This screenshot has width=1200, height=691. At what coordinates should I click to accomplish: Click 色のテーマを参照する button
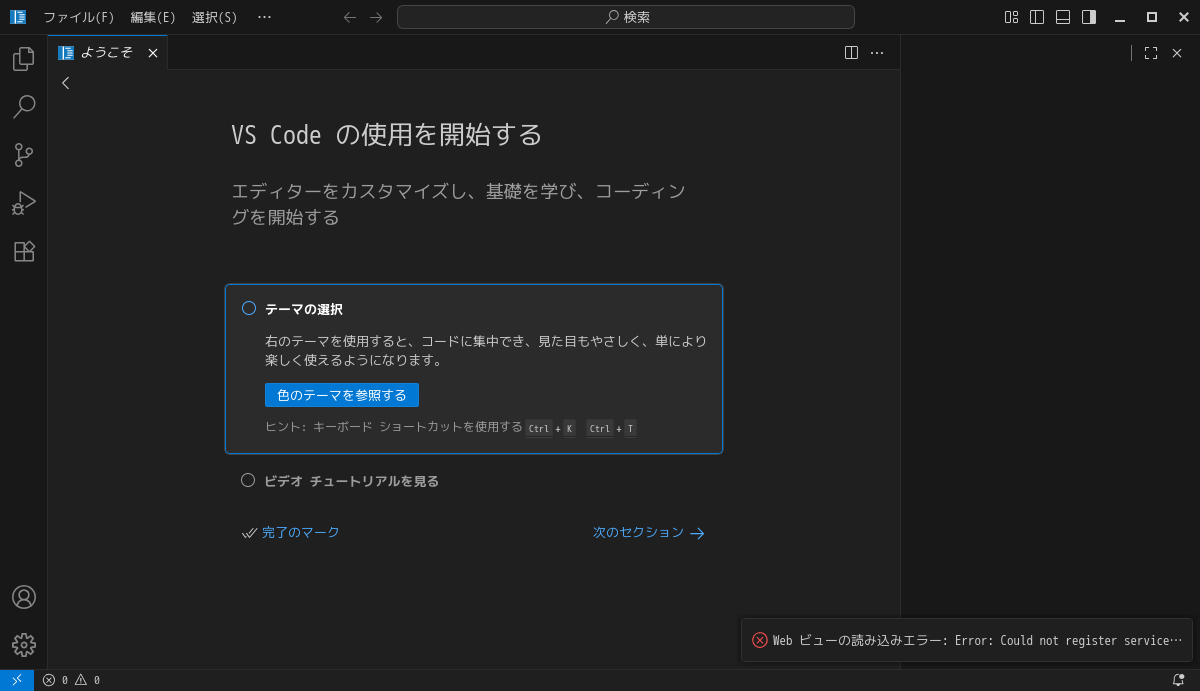(342, 395)
